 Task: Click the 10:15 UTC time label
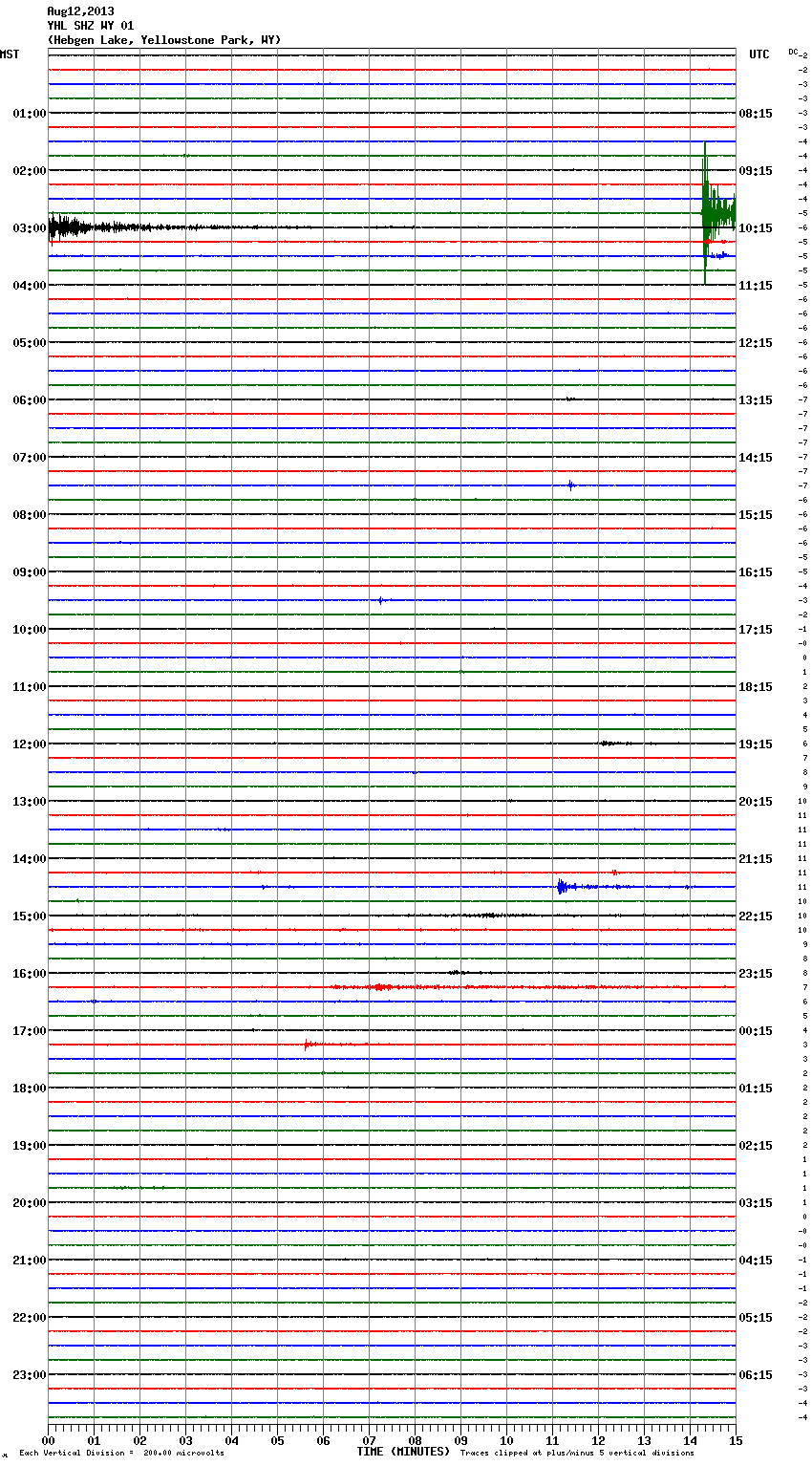pos(756,228)
